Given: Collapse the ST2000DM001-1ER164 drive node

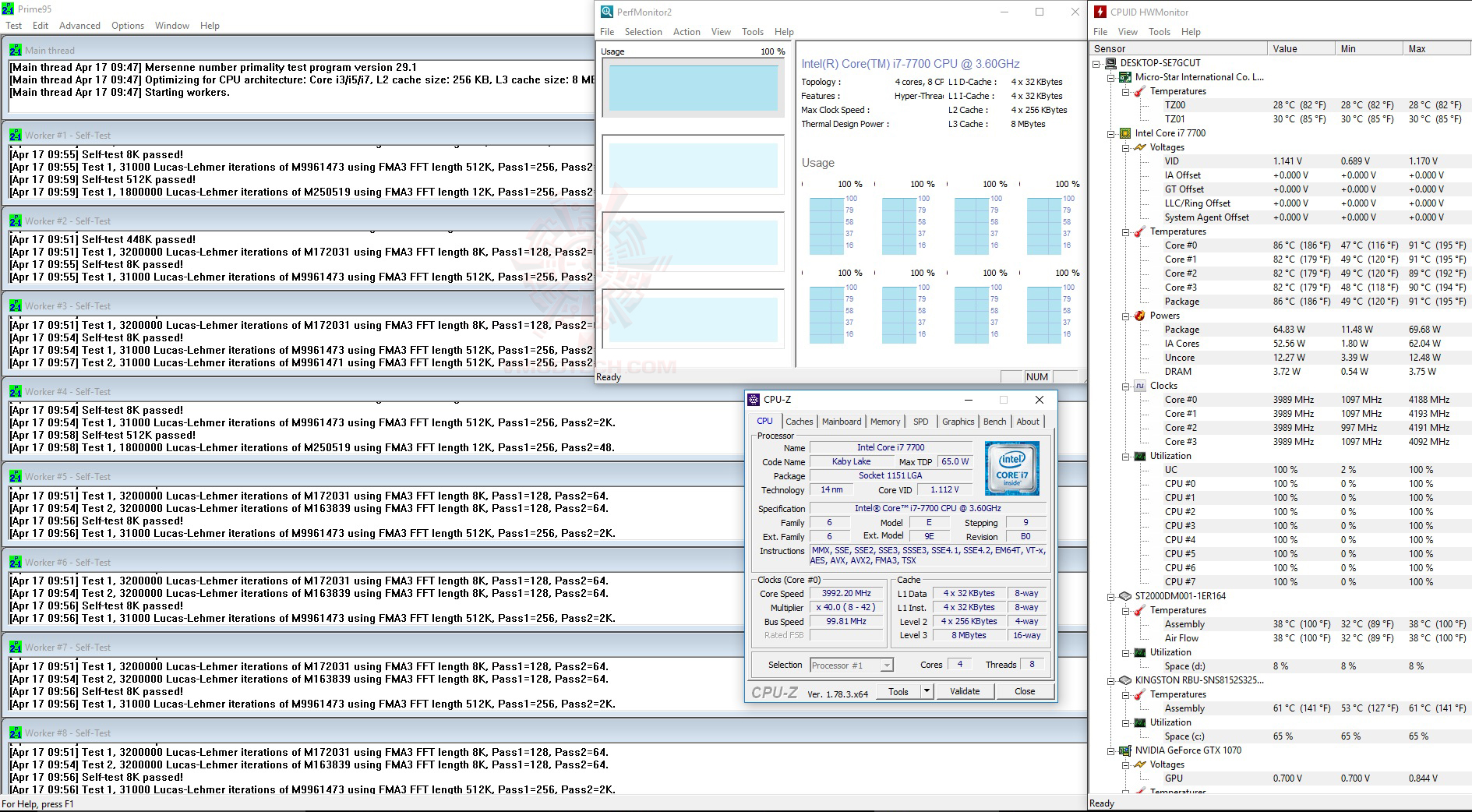Looking at the screenshot, I should tap(1111, 597).
